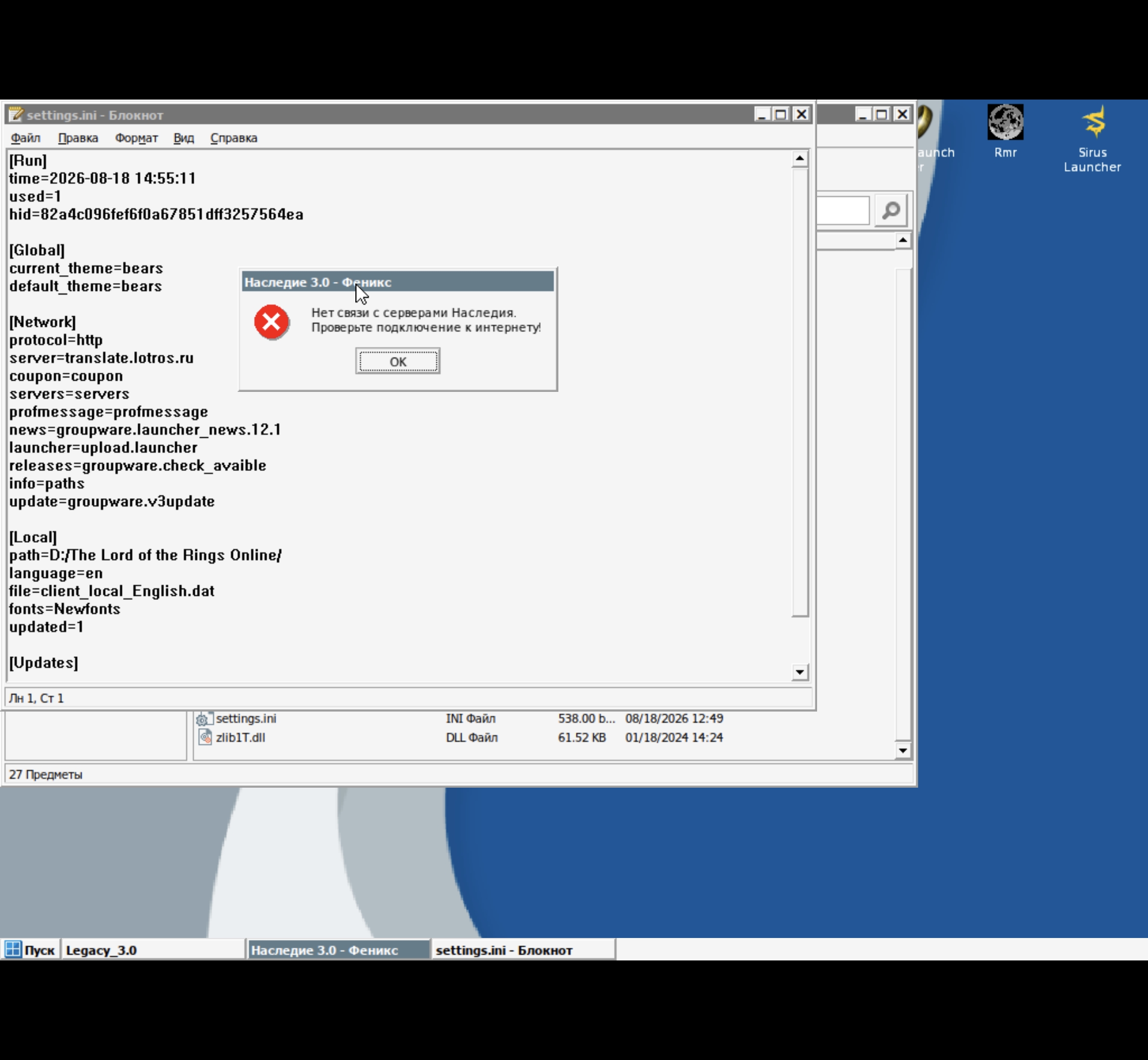Click the "language=en" line

(x=56, y=573)
